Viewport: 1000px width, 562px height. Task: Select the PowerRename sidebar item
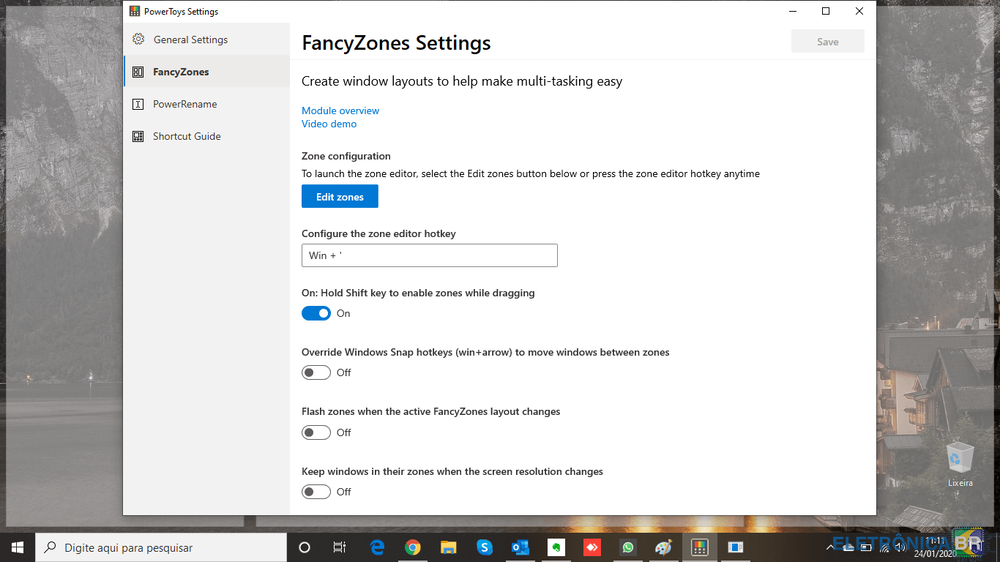[184, 104]
